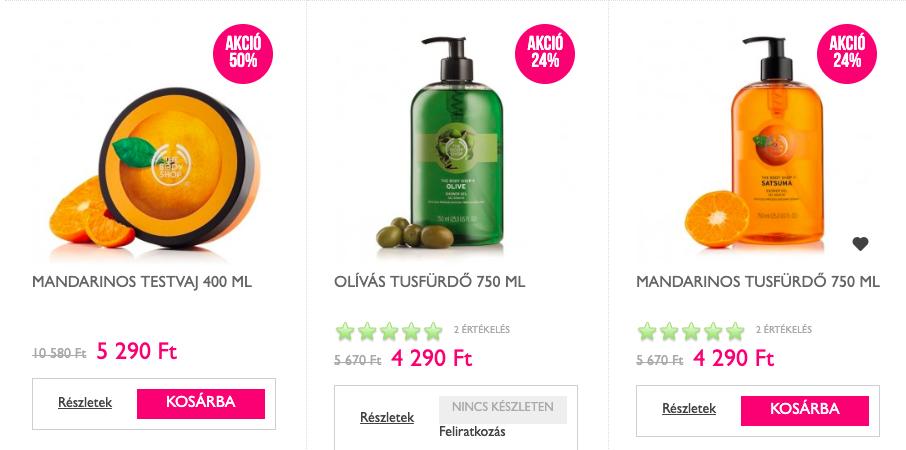Click the AKCIÓ 50% badge

pyautogui.click(x=243, y=53)
